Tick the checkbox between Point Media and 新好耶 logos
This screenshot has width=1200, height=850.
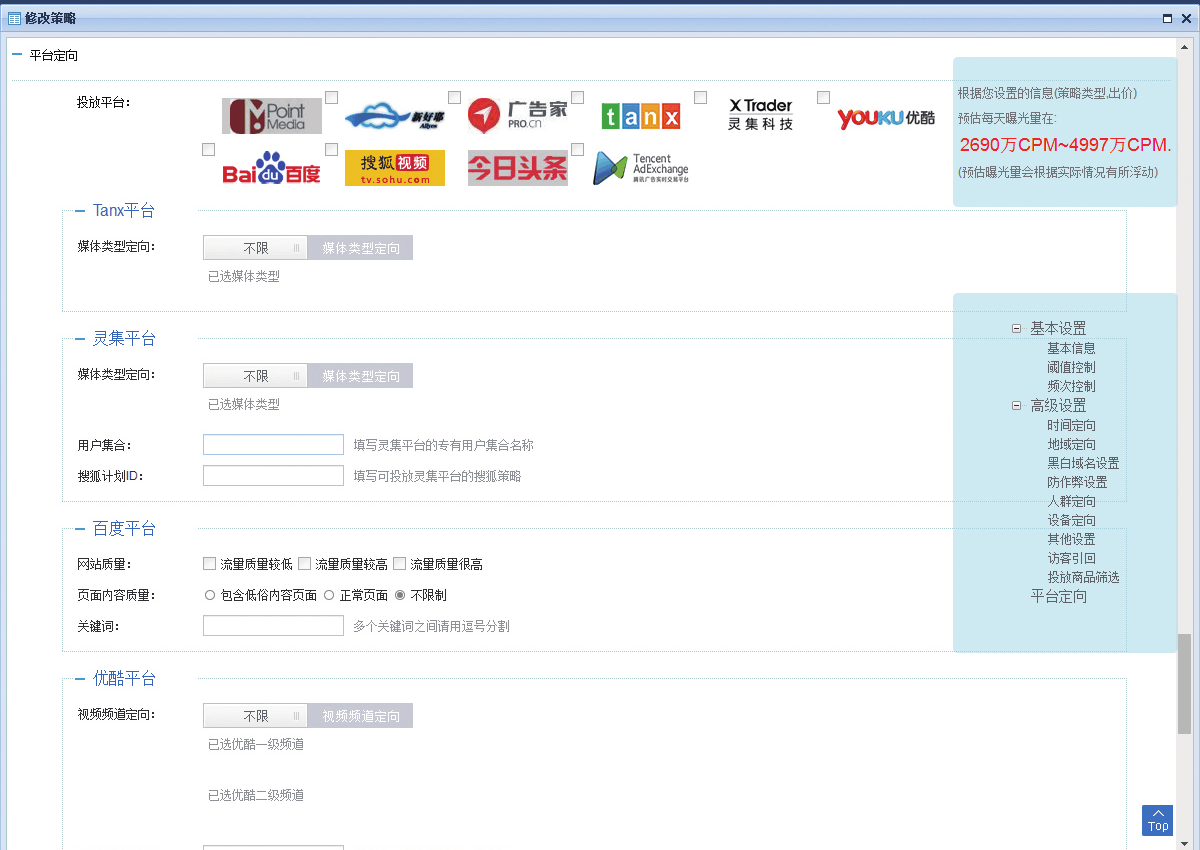click(332, 97)
